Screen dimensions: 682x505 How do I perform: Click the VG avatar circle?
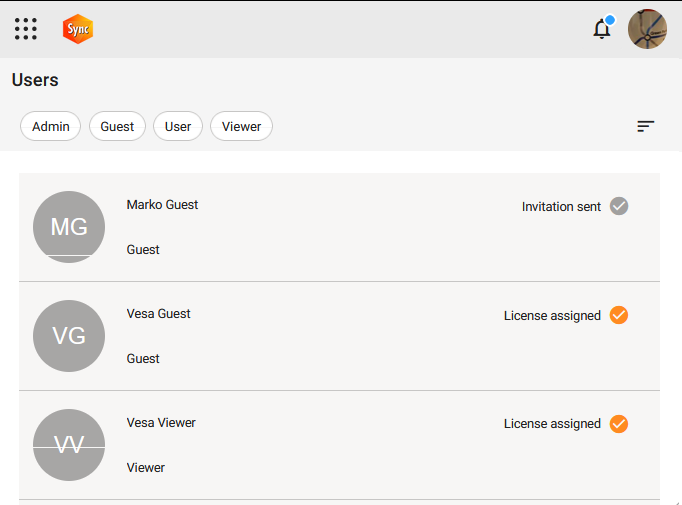click(69, 336)
